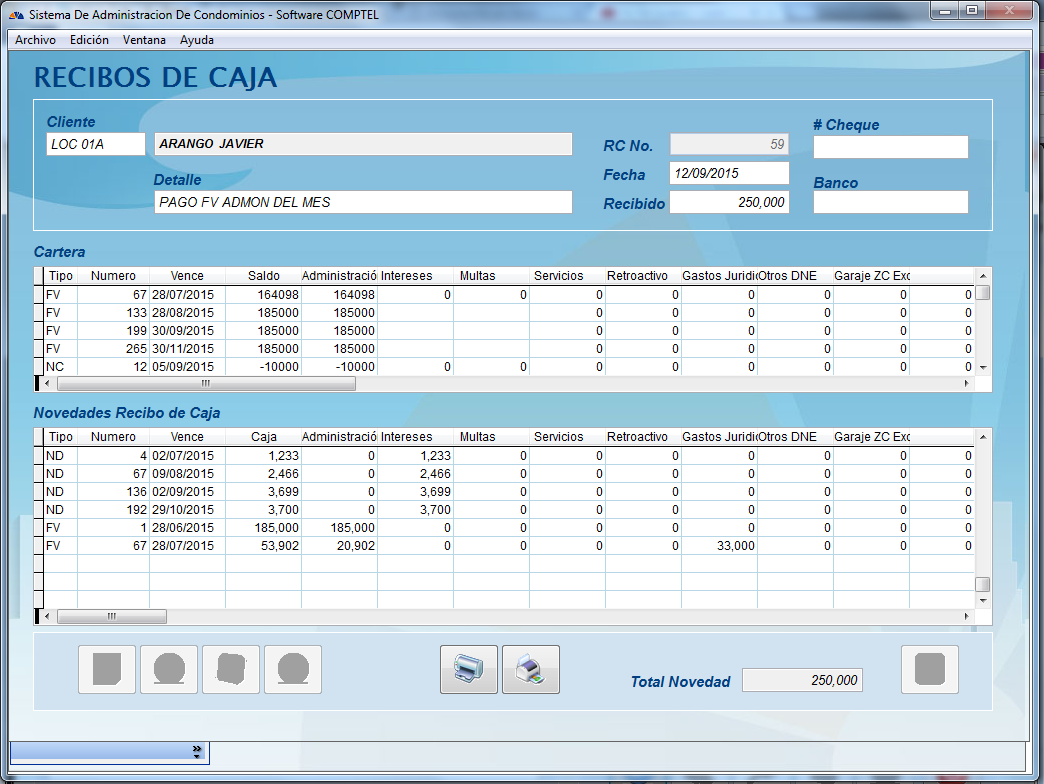Select the Cartera cell with date 30/11/2015

pyautogui.click(x=188, y=349)
